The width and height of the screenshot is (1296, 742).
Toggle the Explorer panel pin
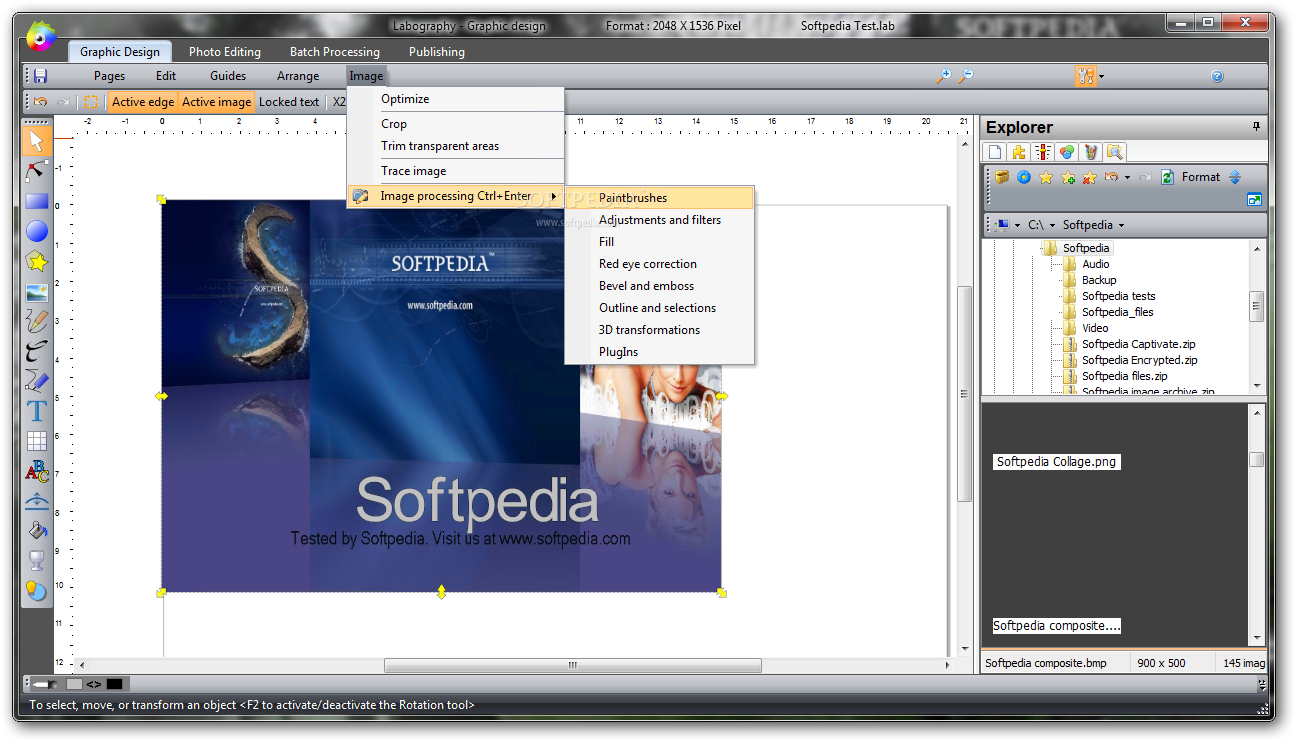pos(1256,127)
